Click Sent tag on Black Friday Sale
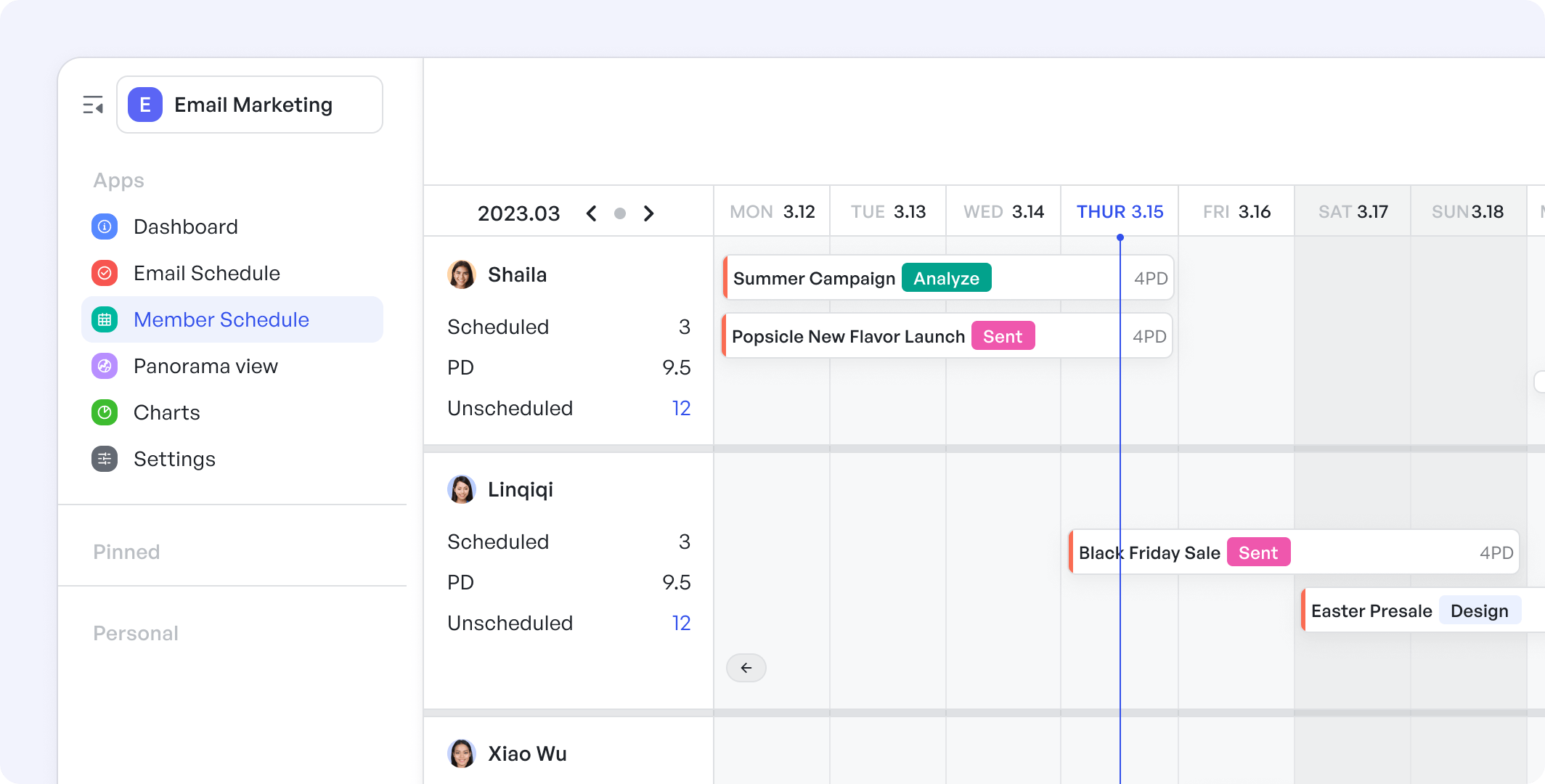The width and height of the screenshot is (1545, 784). [x=1259, y=552]
